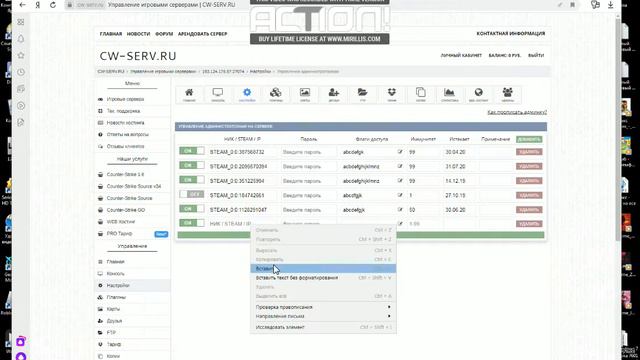Click the Yandex Я icon in browser bar
The width and height of the screenshot is (640, 360).
[38, 5]
